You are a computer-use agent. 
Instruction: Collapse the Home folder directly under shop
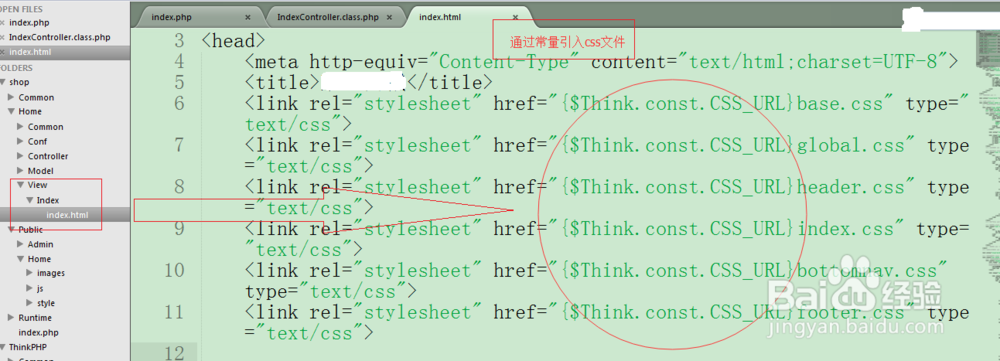[x=11, y=112]
